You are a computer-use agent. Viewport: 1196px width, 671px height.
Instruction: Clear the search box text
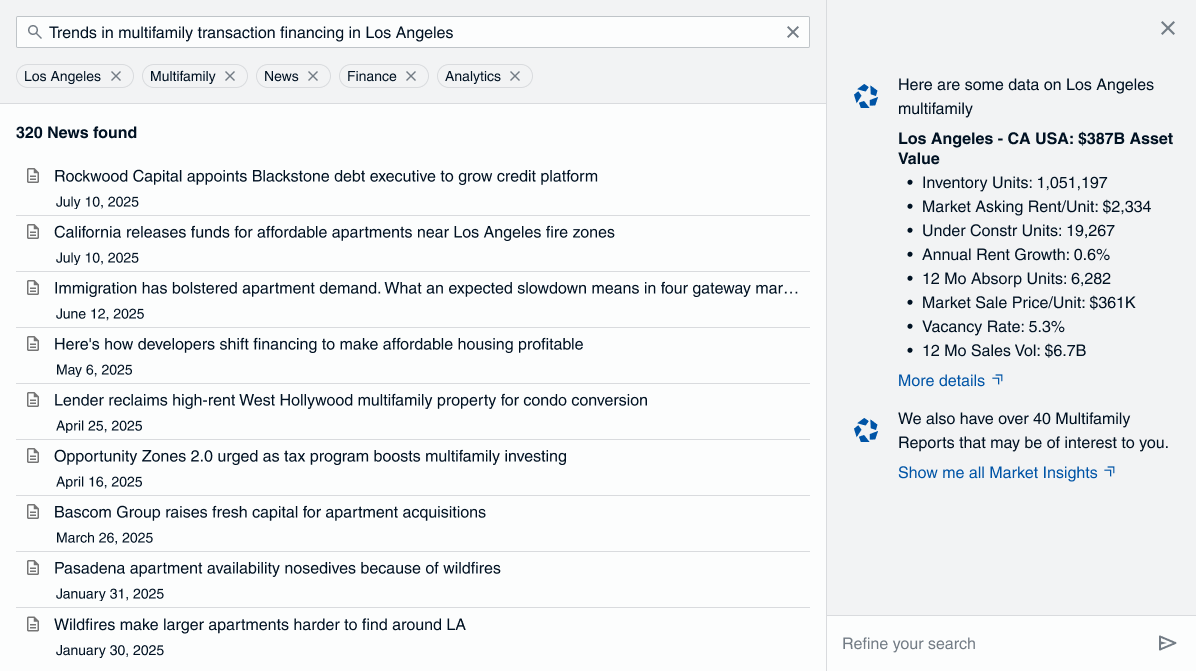click(792, 32)
